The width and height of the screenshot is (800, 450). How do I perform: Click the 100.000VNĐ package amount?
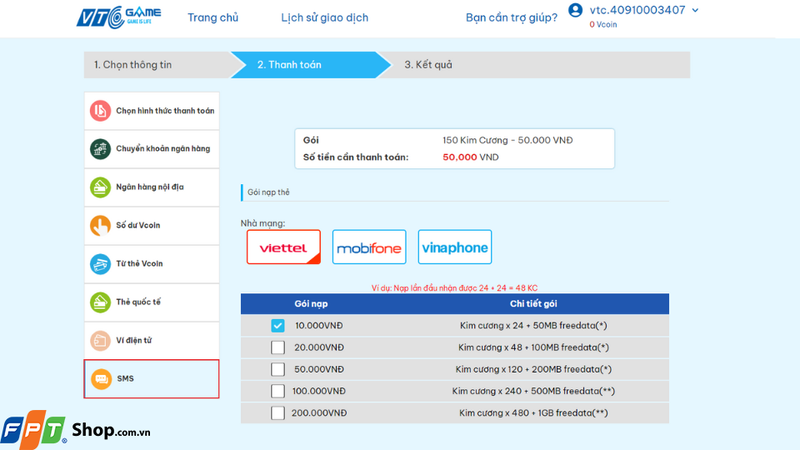[319, 391]
